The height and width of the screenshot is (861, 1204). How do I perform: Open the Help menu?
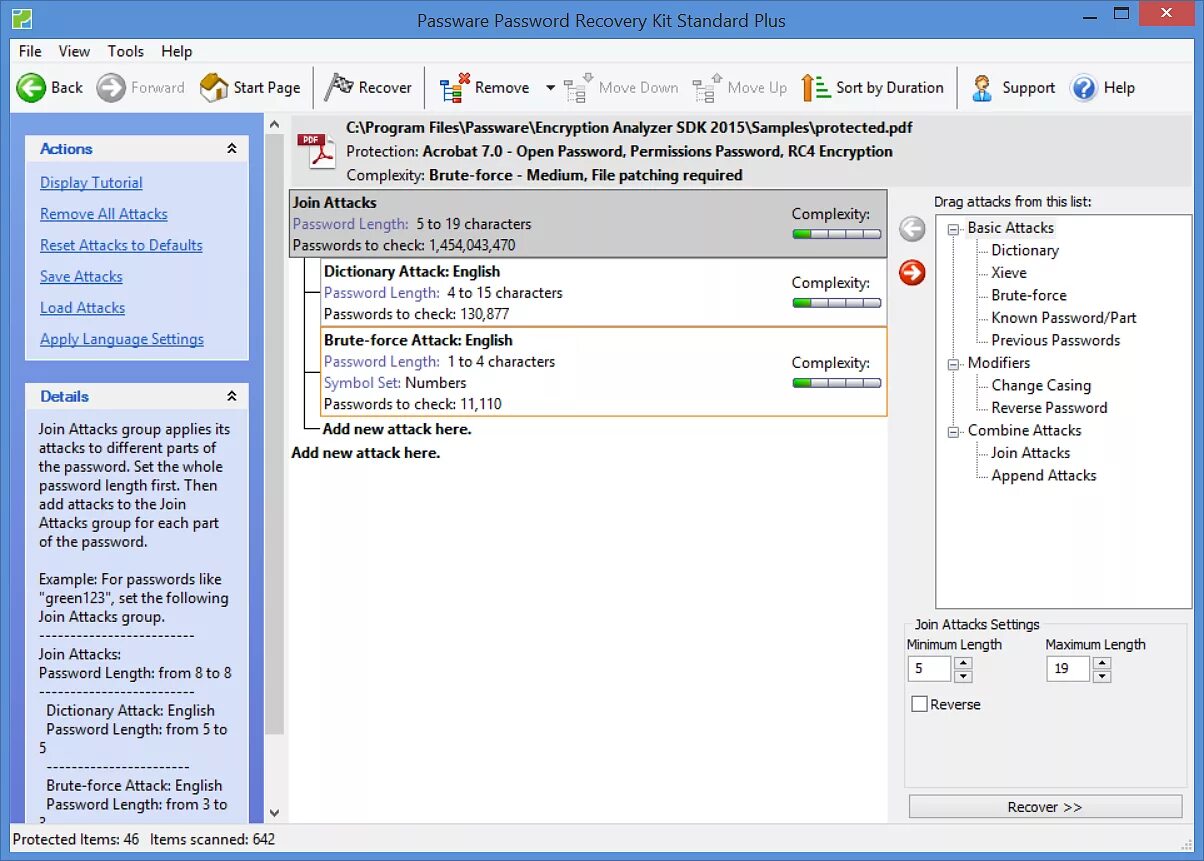tap(177, 51)
